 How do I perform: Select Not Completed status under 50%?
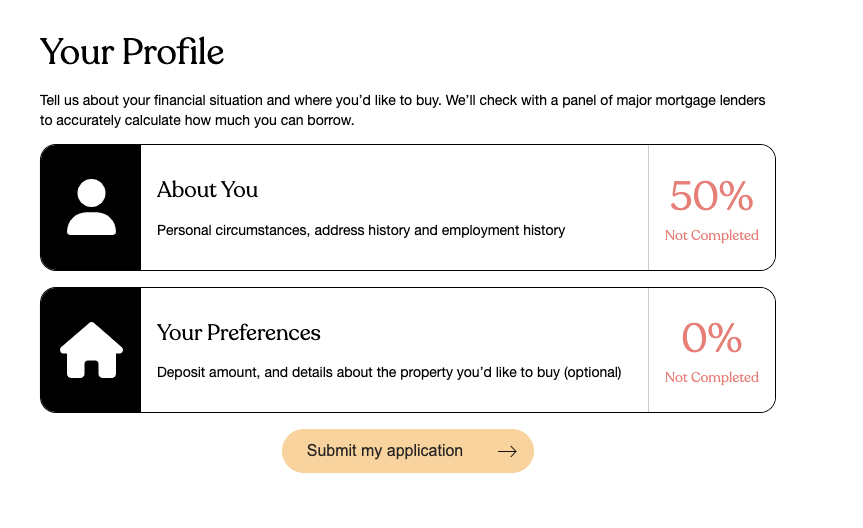tap(711, 236)
